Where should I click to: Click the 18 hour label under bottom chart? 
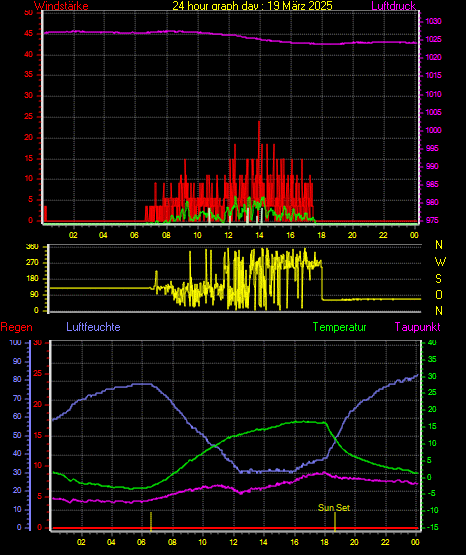click(x=324, y=542)
